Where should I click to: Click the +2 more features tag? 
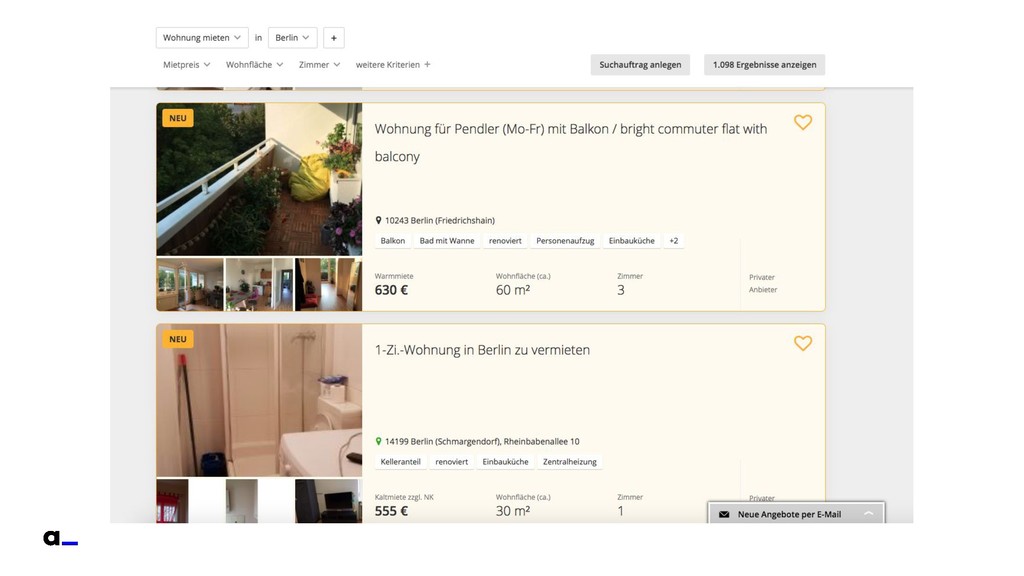pyautogui.click(x=673, y=241)
